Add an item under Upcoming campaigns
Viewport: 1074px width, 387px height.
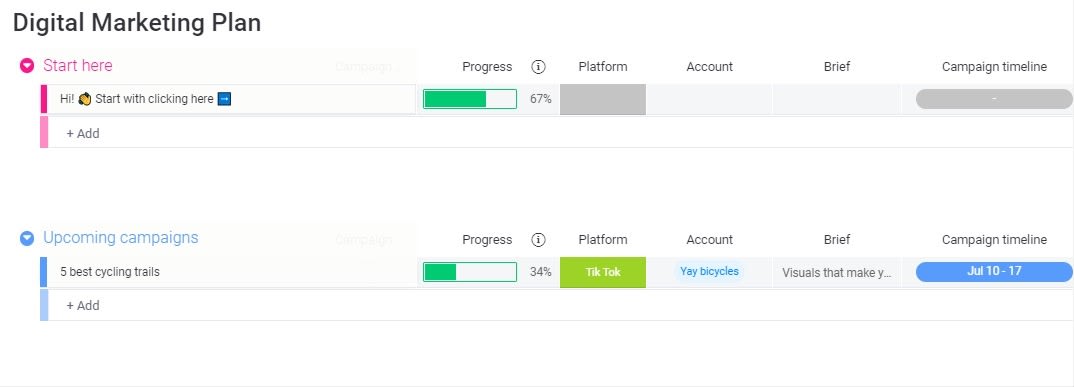click(83, 305)
